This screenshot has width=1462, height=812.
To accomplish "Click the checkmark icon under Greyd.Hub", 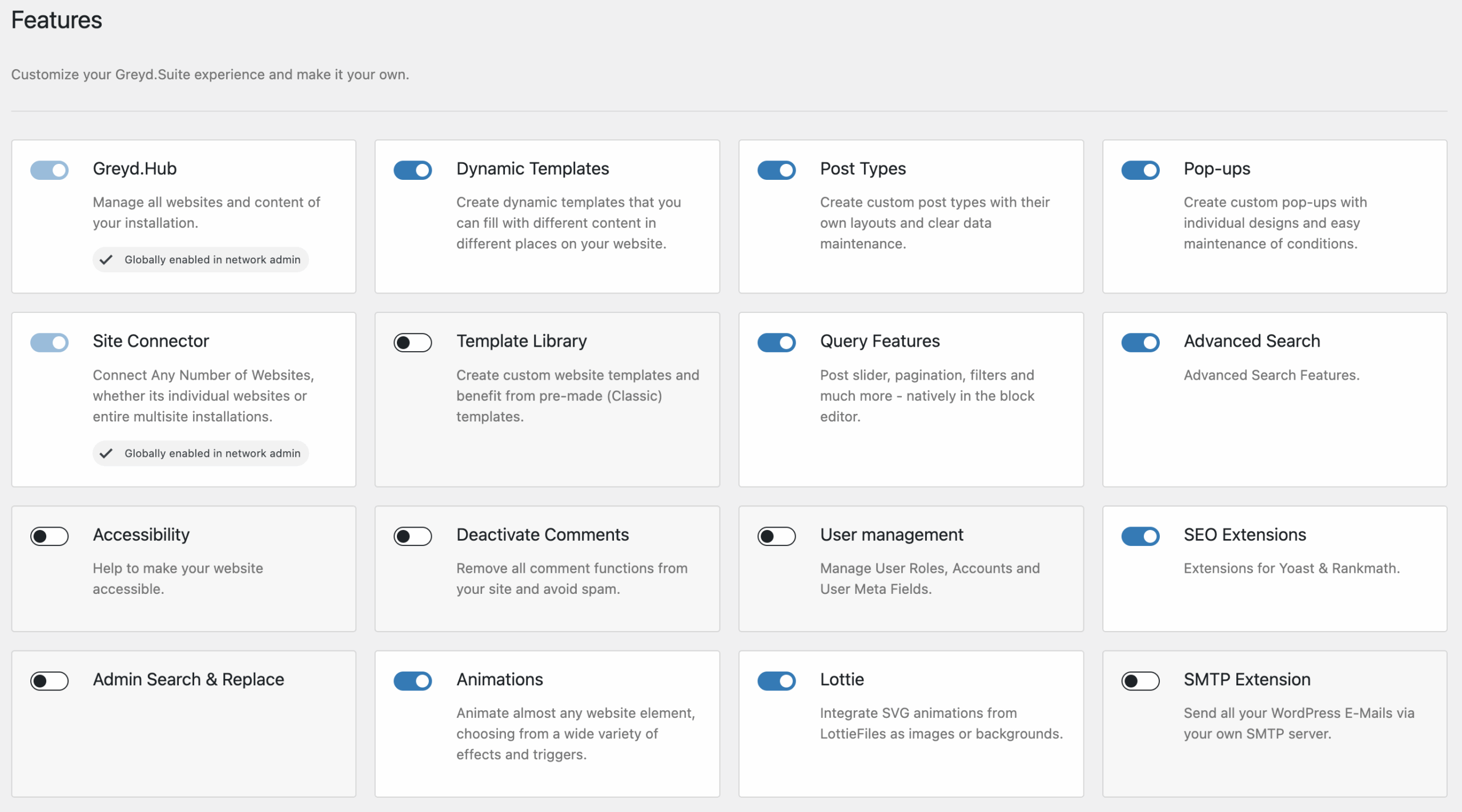I will [106, 260].
